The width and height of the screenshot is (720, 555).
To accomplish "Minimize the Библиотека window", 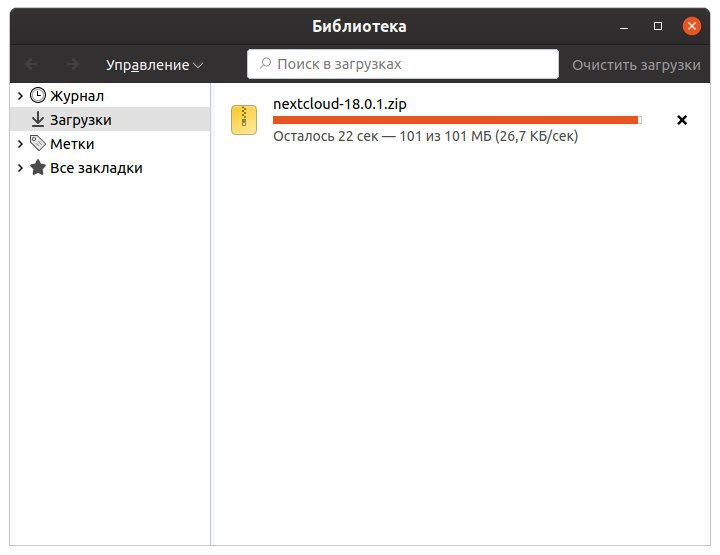I will (x=624, y=27).
